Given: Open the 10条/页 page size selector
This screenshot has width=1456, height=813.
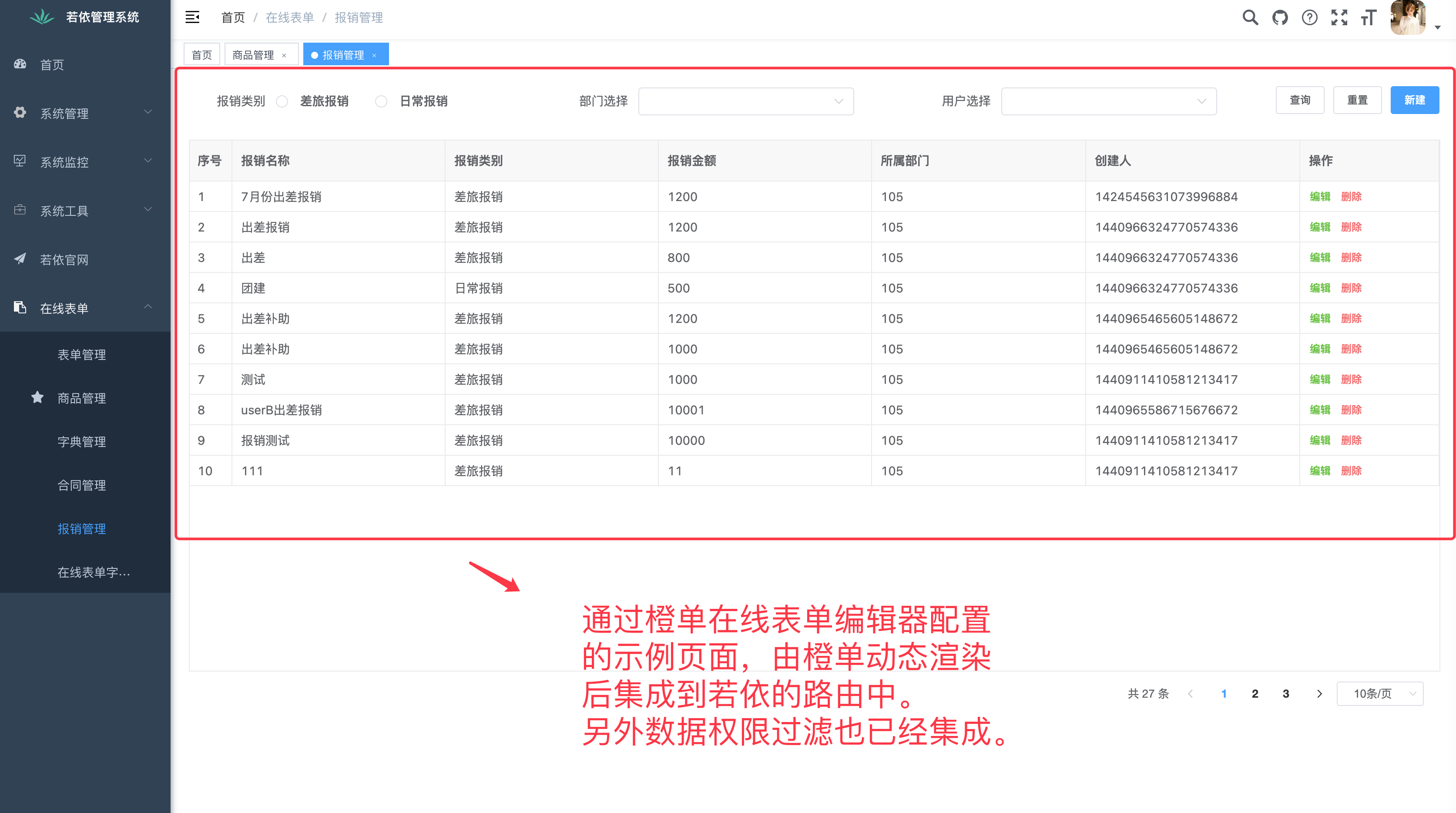Looking at the screenshot, I should click(1380, 694).
